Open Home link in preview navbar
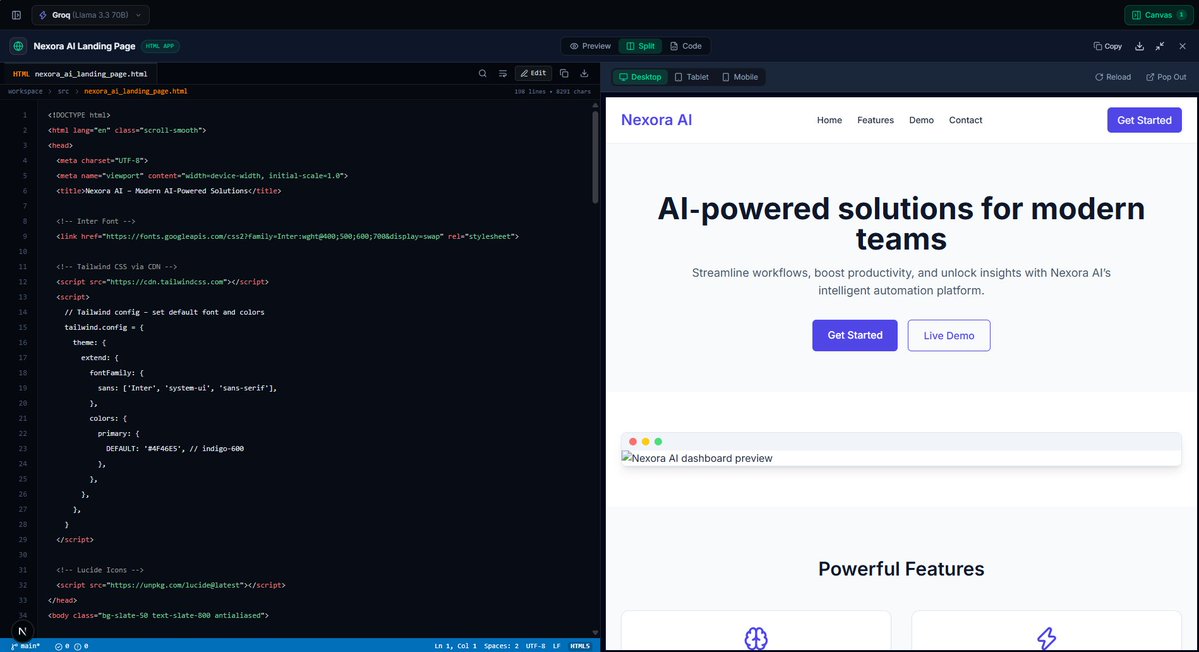The image size is (1199, 652). 829,120
